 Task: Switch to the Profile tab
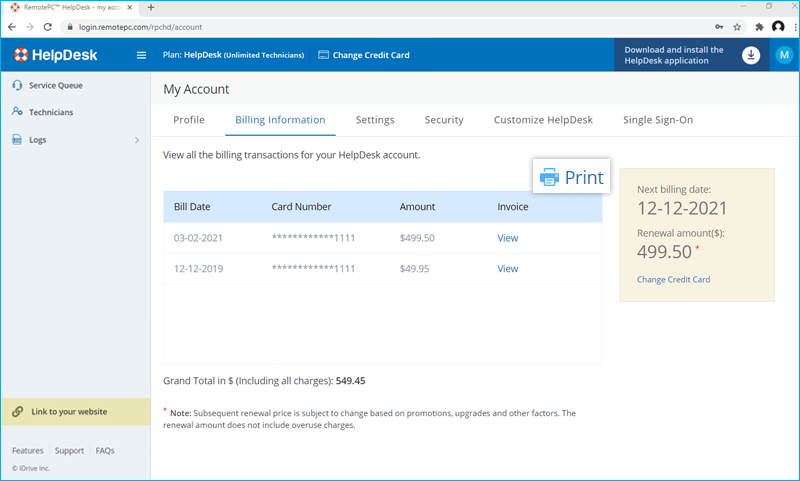(x=189, y=120)
